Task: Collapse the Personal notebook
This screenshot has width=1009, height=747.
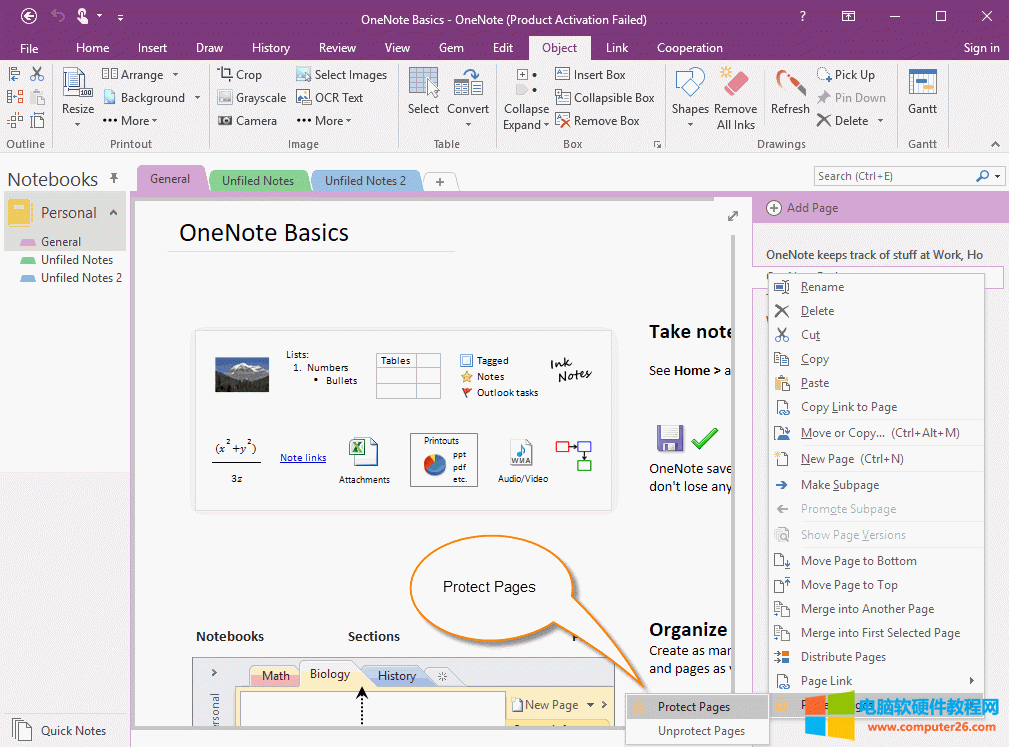Action: 113,213
